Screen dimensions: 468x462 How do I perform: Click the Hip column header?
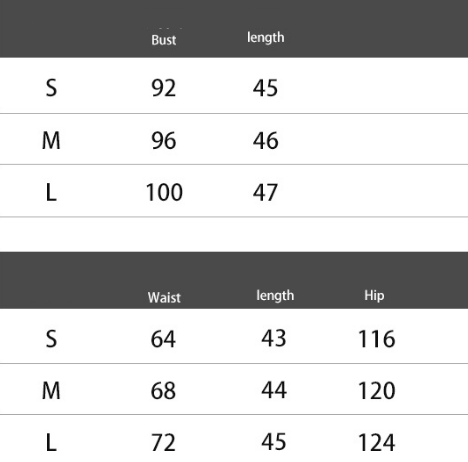374,295
